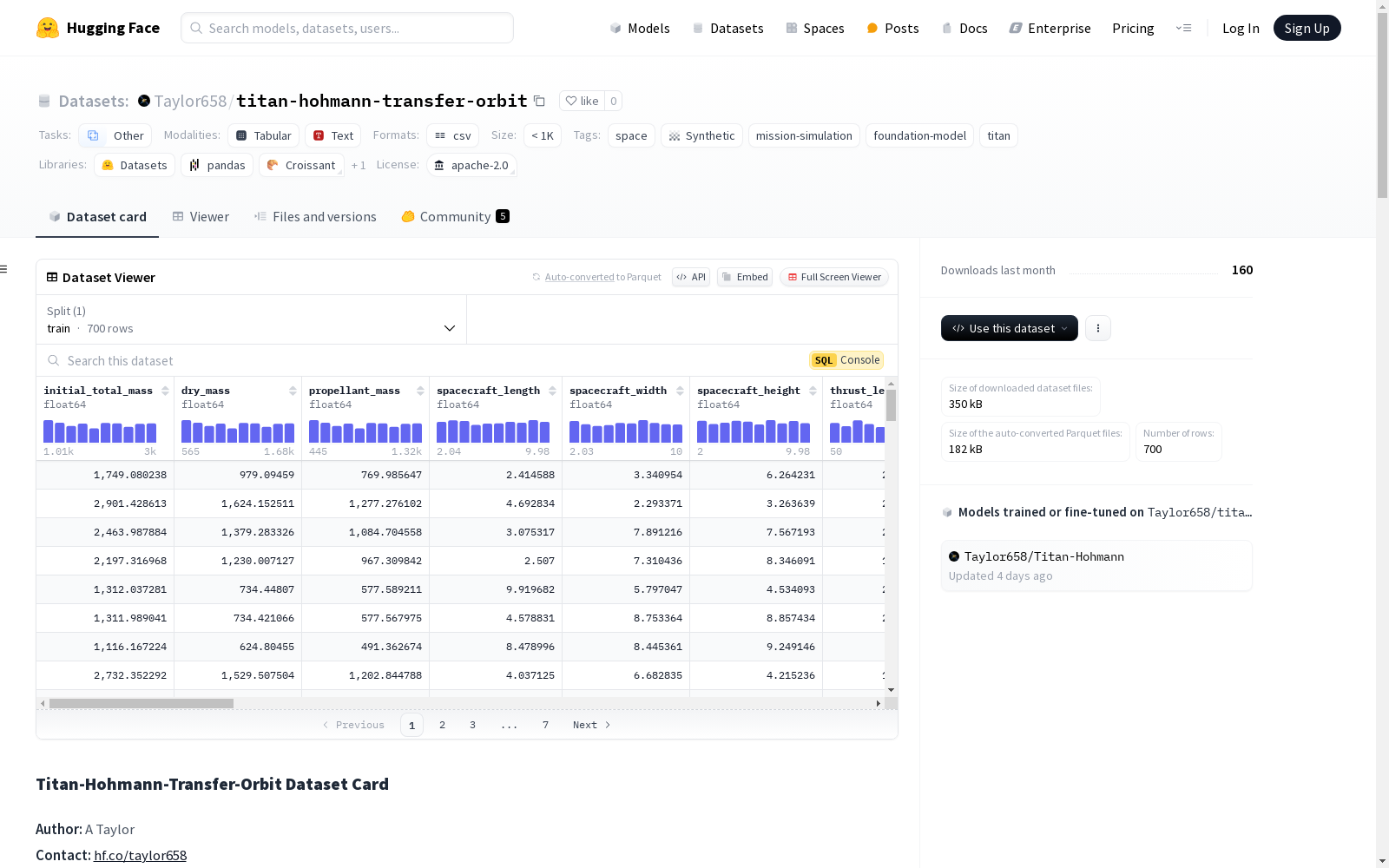The height and width of the screenshot is (868, 1389).
Task: Click the Log In link
Action: coord(1241,28)
